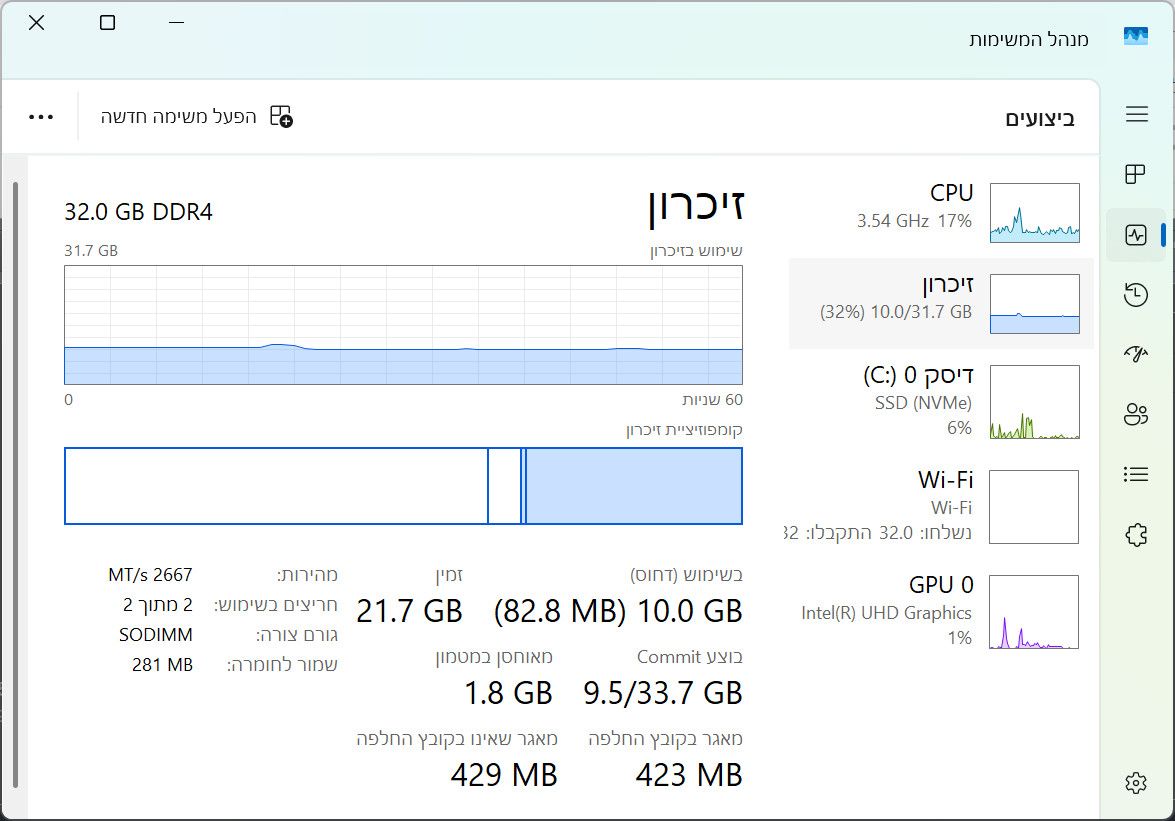Click the 'MT/s 2667' speed value
Screen dimensions: 1175x821
coord(151,575)
